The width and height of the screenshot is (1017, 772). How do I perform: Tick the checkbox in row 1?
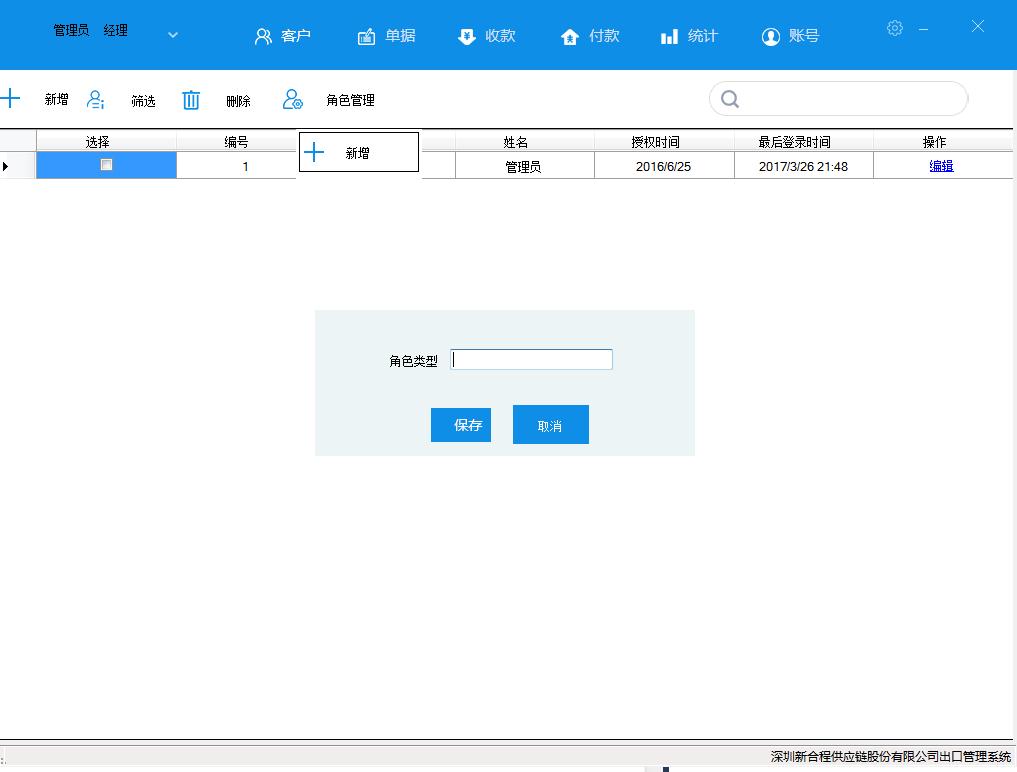[106, 165]
